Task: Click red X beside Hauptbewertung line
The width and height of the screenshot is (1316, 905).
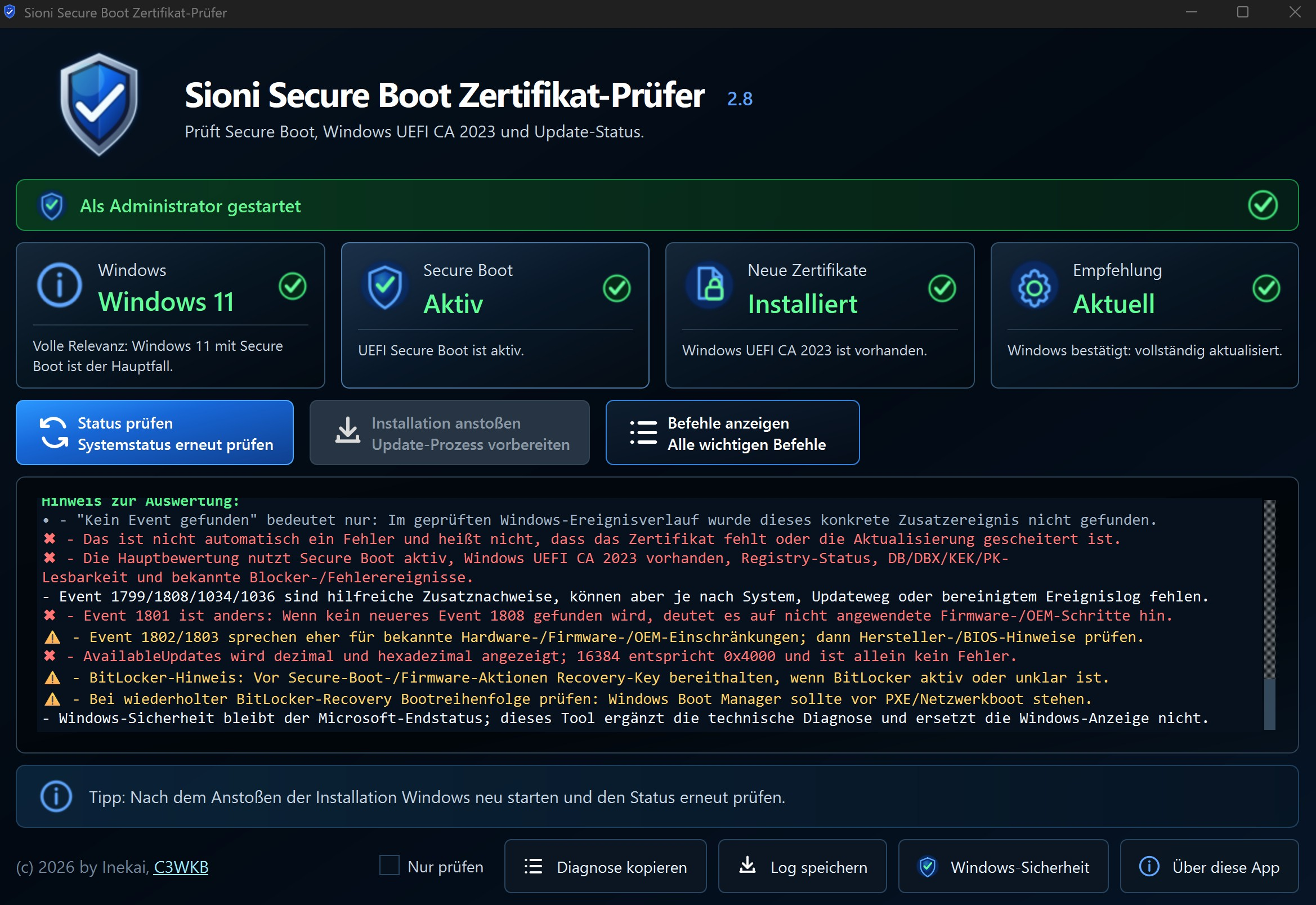Action: 50,558
